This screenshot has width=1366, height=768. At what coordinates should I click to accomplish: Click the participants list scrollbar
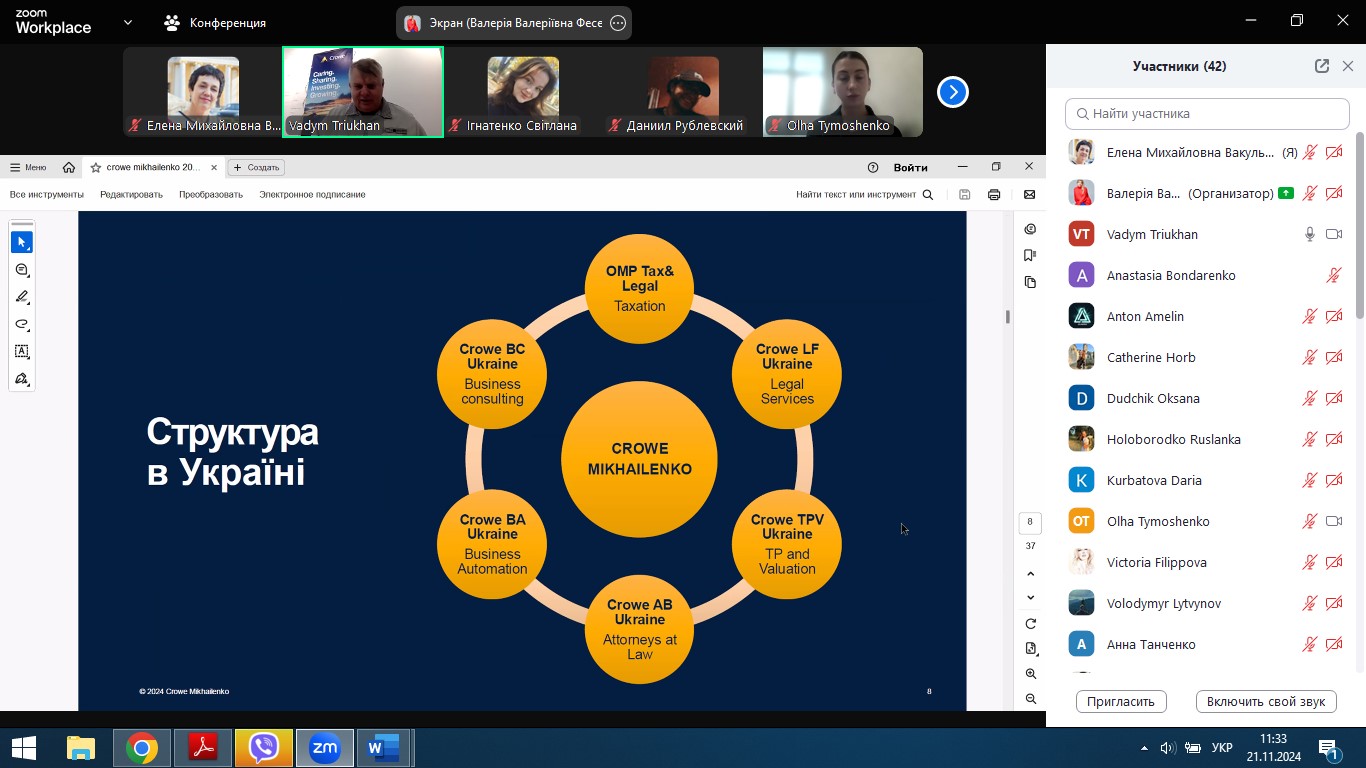(1360, 225)
